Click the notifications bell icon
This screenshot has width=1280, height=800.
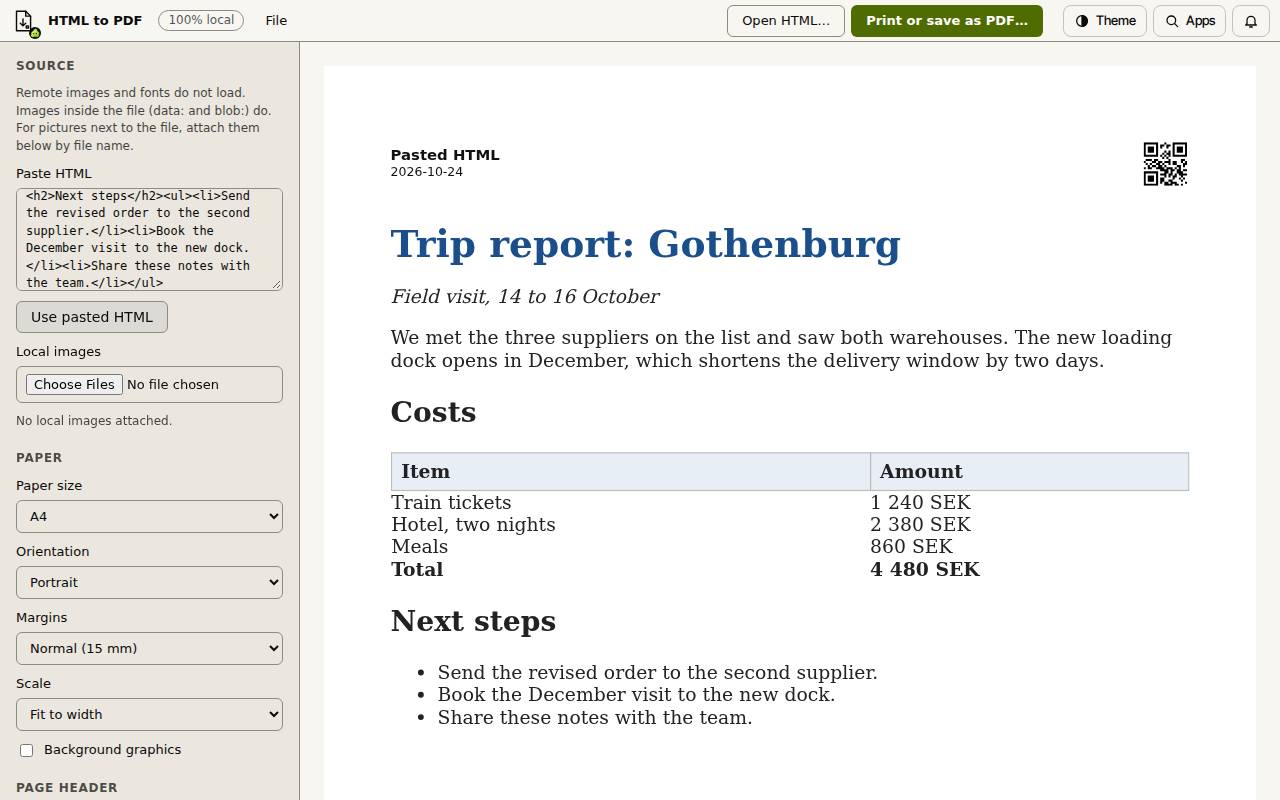(1251, 21)
